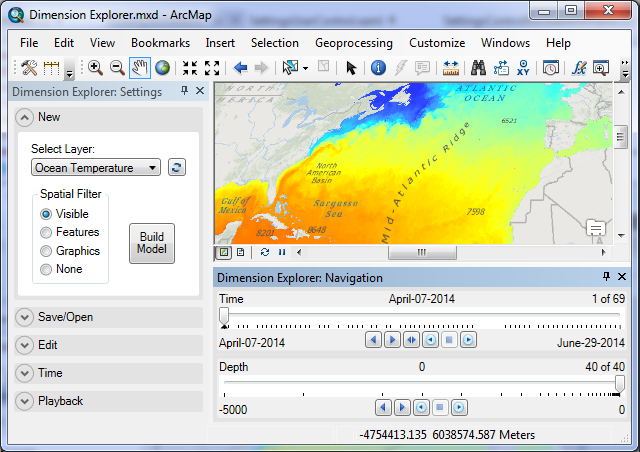
Task: Click the map horizontal scrollbar thumb
Action: 422,252
